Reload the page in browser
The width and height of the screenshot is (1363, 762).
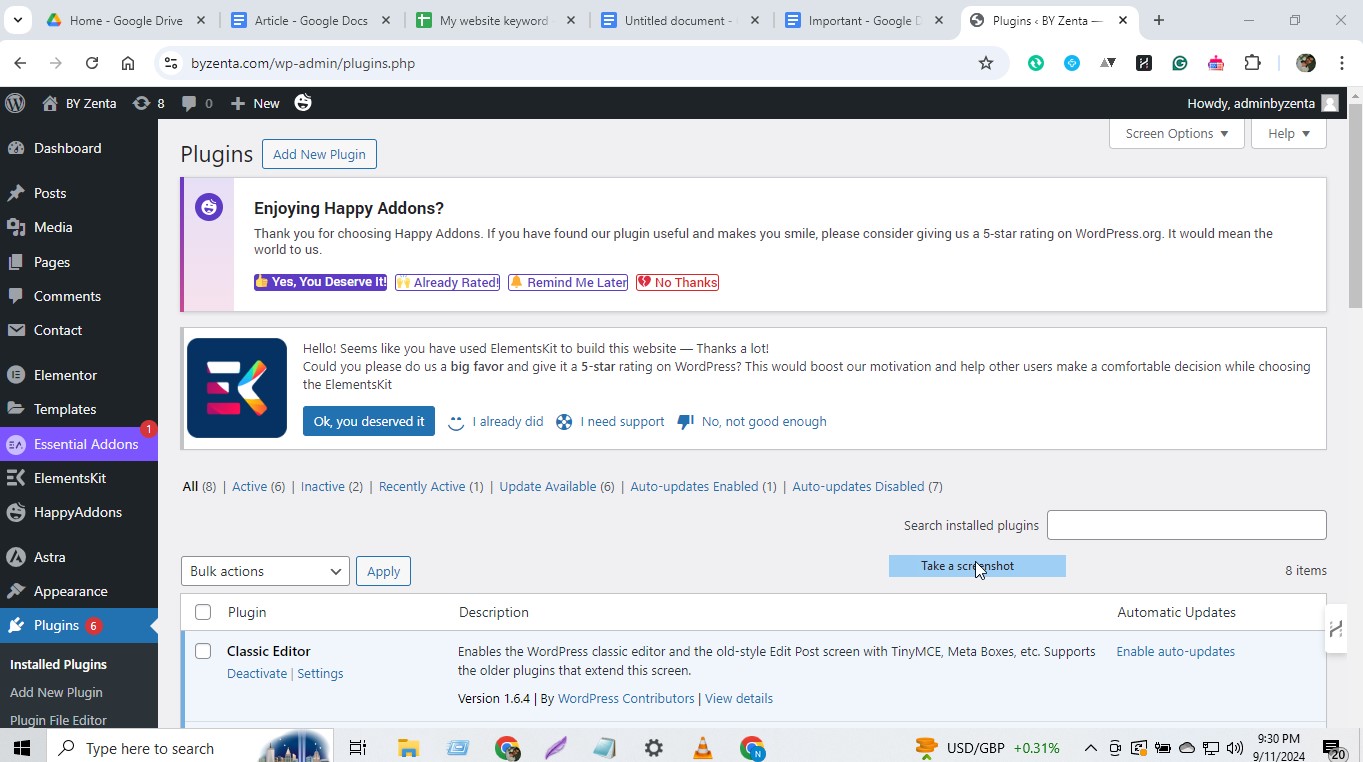[92, 63]
